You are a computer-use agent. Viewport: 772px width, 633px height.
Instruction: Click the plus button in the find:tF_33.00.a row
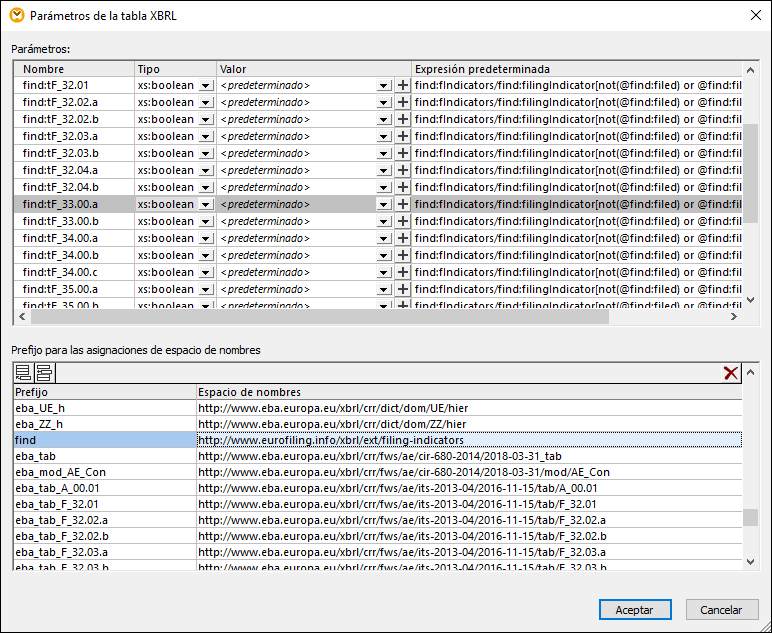pyautogui.click(x=403, y=204)
